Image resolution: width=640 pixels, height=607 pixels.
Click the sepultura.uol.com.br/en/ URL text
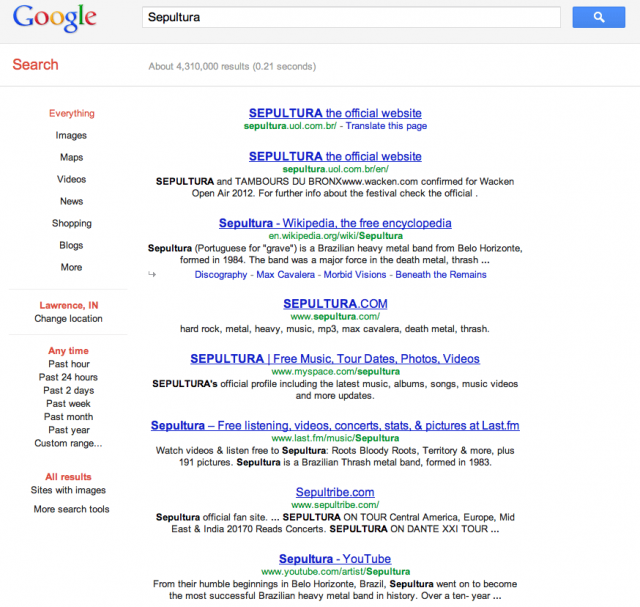coord(336,169)
